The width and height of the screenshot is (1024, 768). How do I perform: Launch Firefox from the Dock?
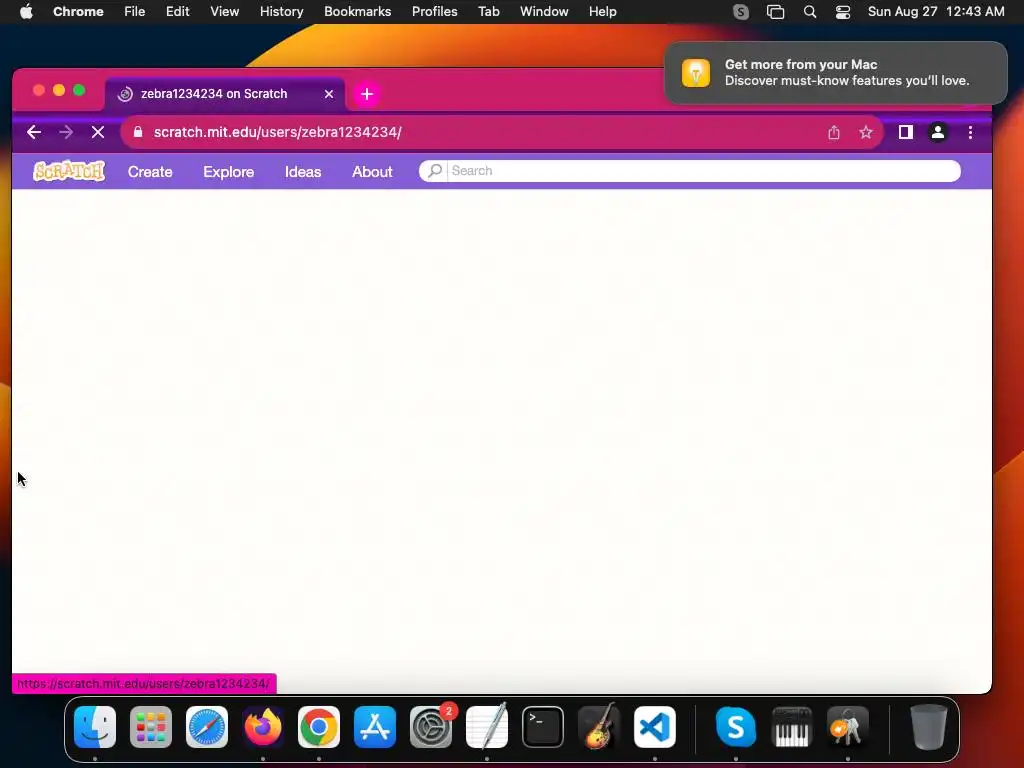point(263,727)
